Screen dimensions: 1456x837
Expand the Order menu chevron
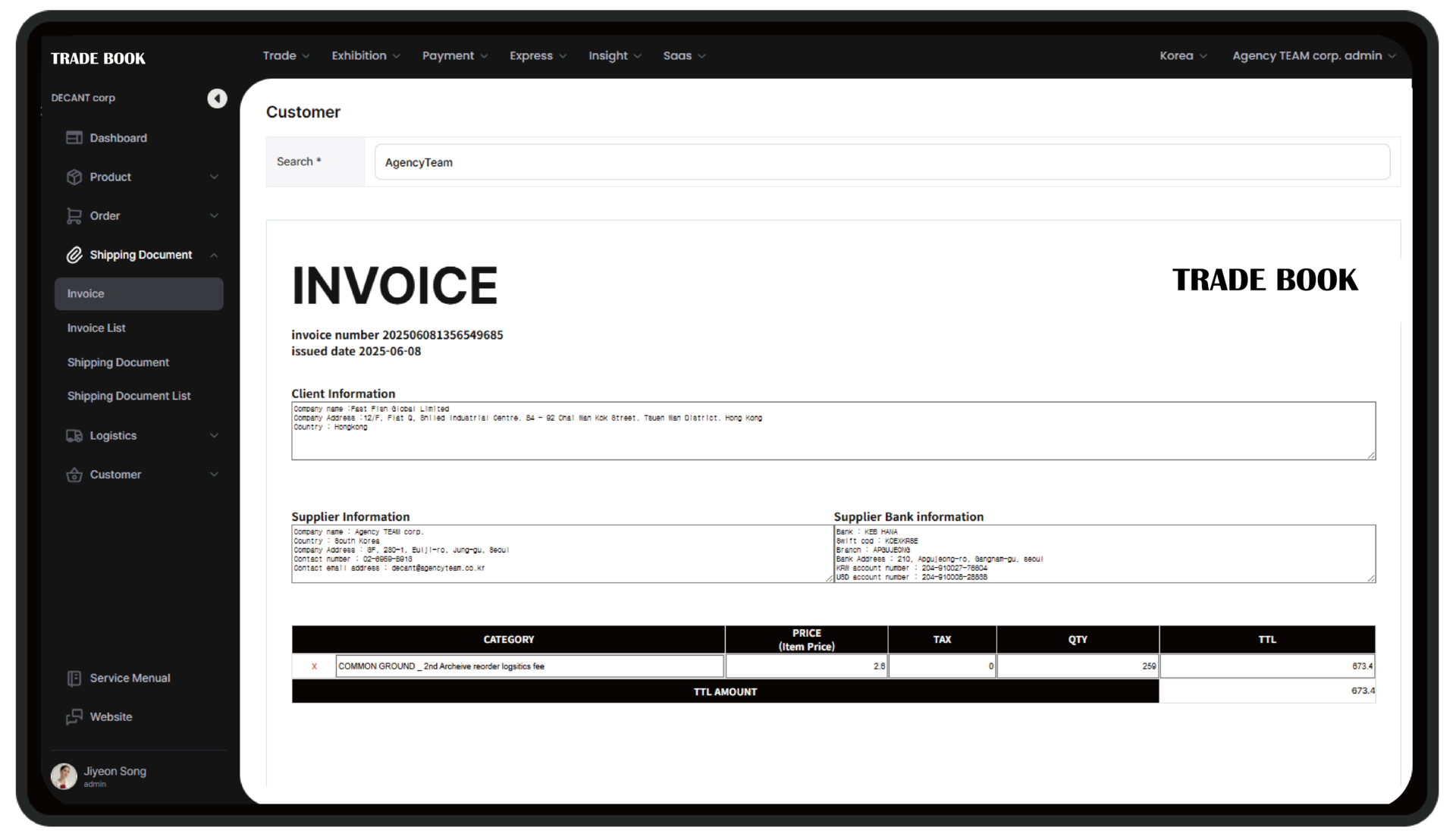[214, 216]
